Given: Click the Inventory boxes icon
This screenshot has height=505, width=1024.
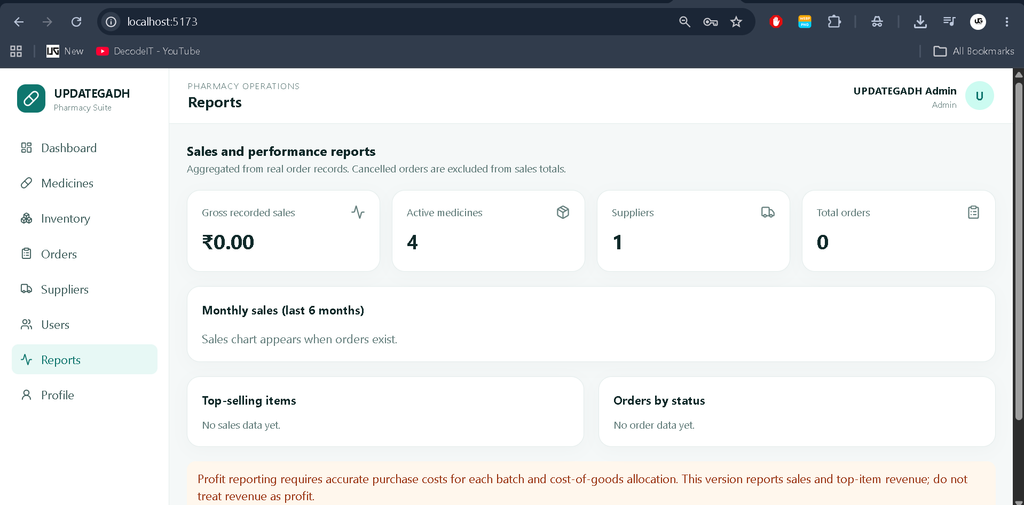Looking at the screenshot, I should coord(26,218).
